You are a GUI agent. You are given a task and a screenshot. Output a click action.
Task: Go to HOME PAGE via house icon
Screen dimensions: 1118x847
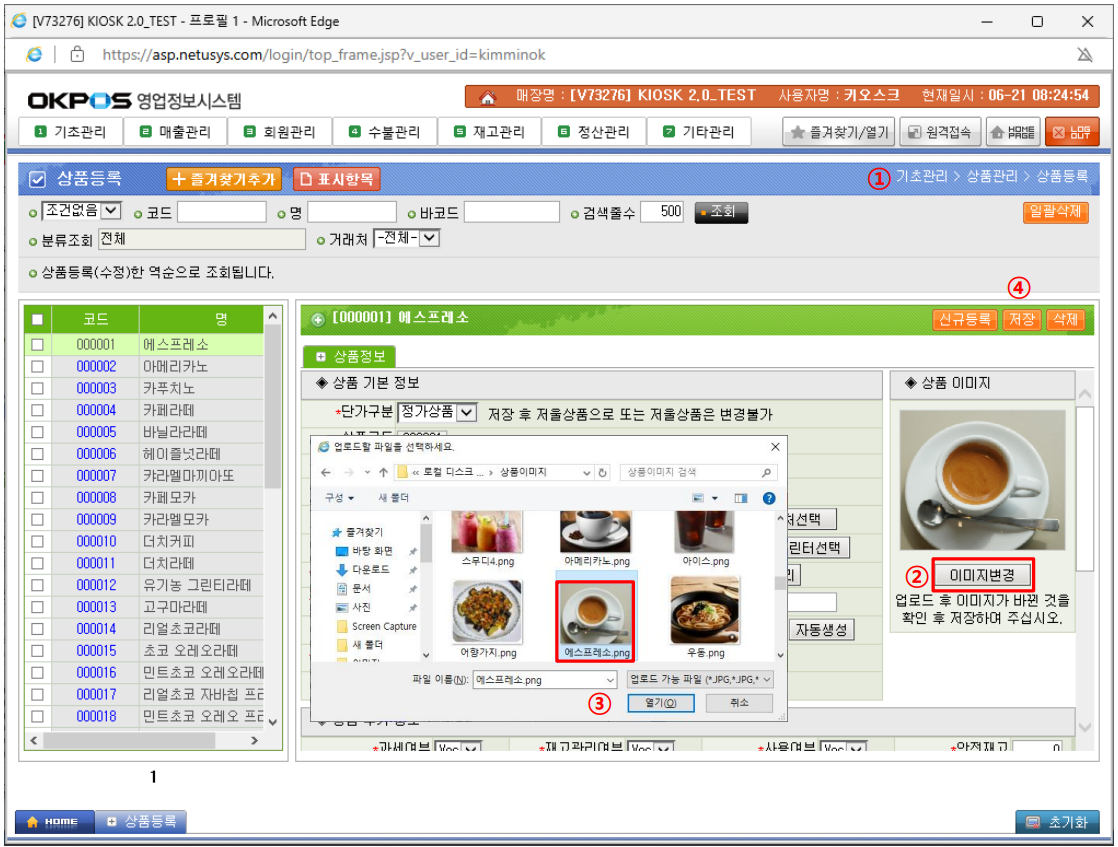click(1012, 132)
